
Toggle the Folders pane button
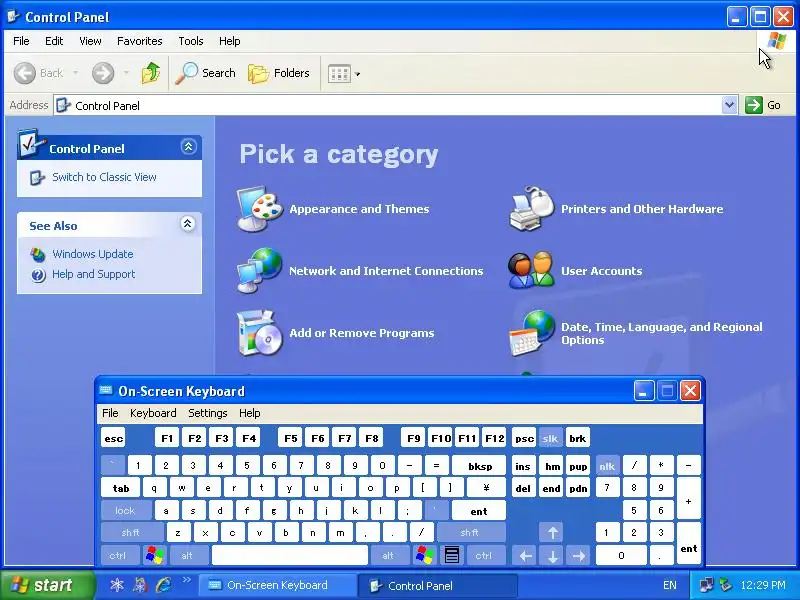279,73
